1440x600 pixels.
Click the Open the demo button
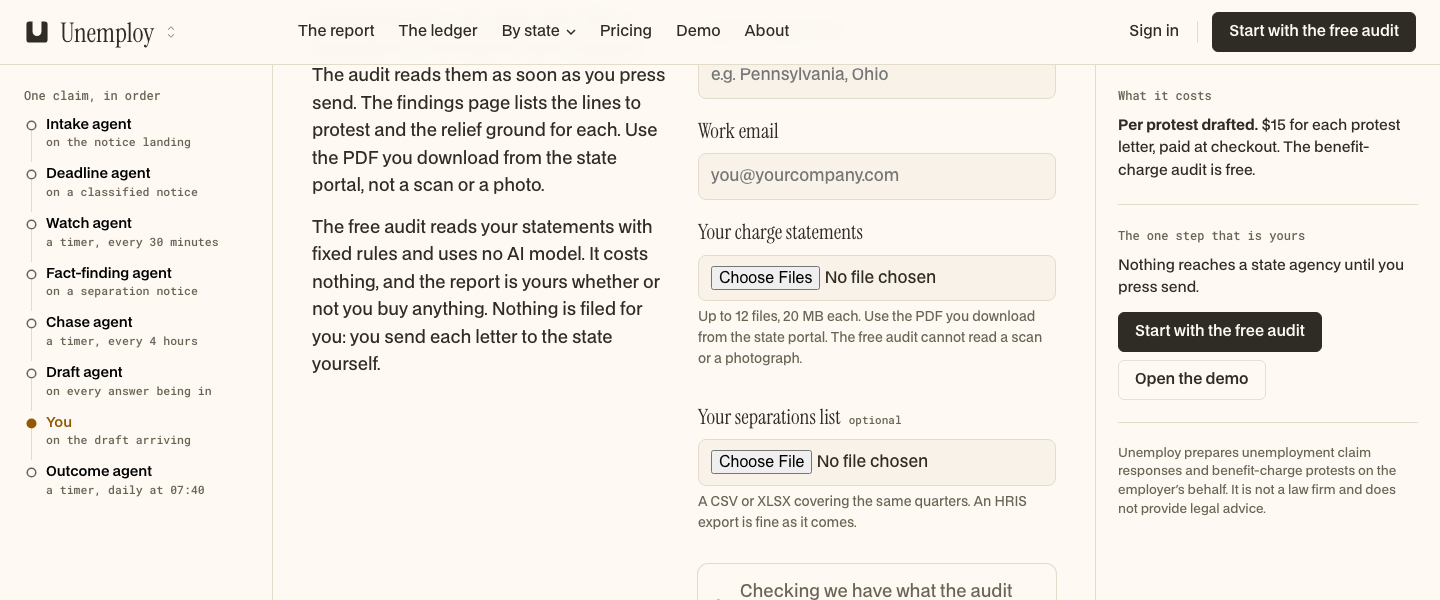coord(1192,380)
